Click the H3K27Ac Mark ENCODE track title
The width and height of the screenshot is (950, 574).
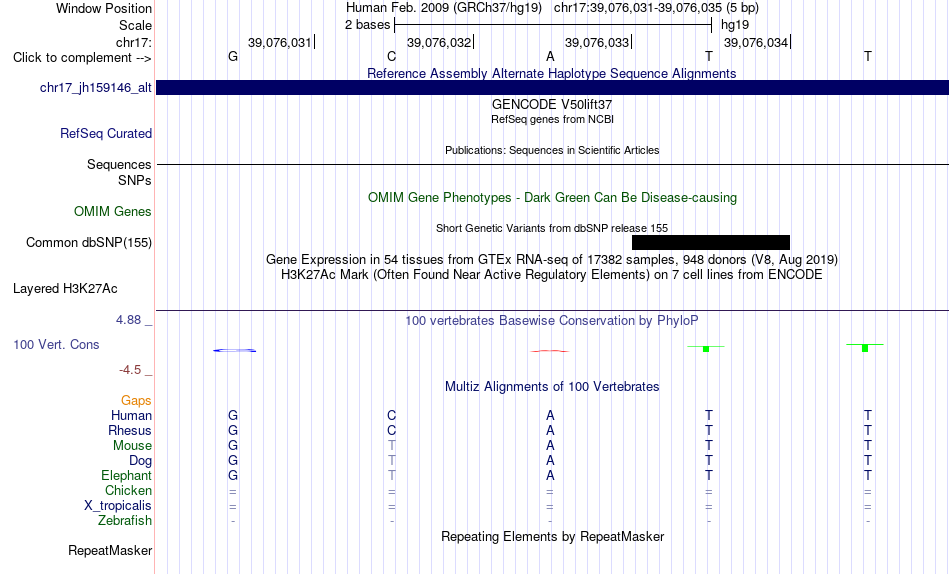[552, 275]
